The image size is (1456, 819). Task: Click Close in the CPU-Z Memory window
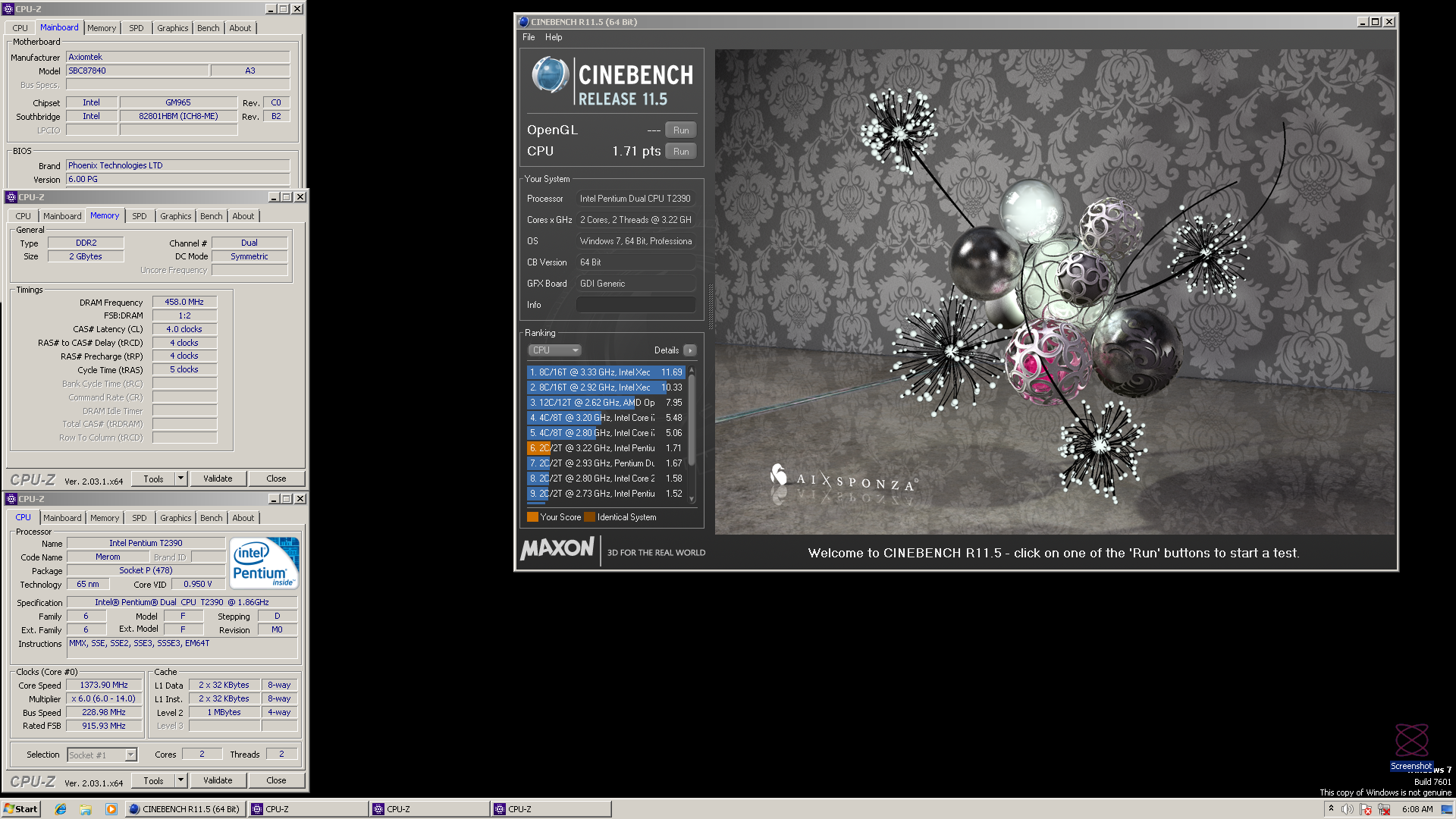pyautogui.click(x=276, y=479)
